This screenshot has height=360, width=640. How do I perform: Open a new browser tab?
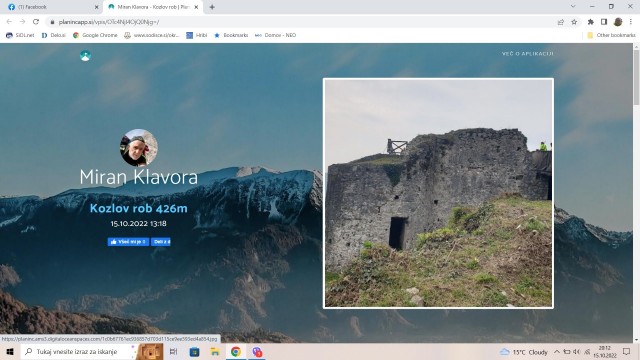coord(212,7)
